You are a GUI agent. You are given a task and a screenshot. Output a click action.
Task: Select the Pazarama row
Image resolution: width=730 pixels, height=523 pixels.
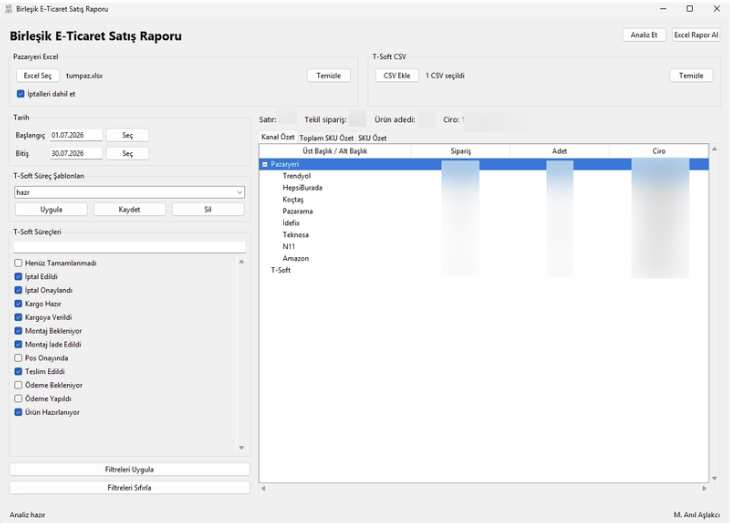(x=484, y=211)
